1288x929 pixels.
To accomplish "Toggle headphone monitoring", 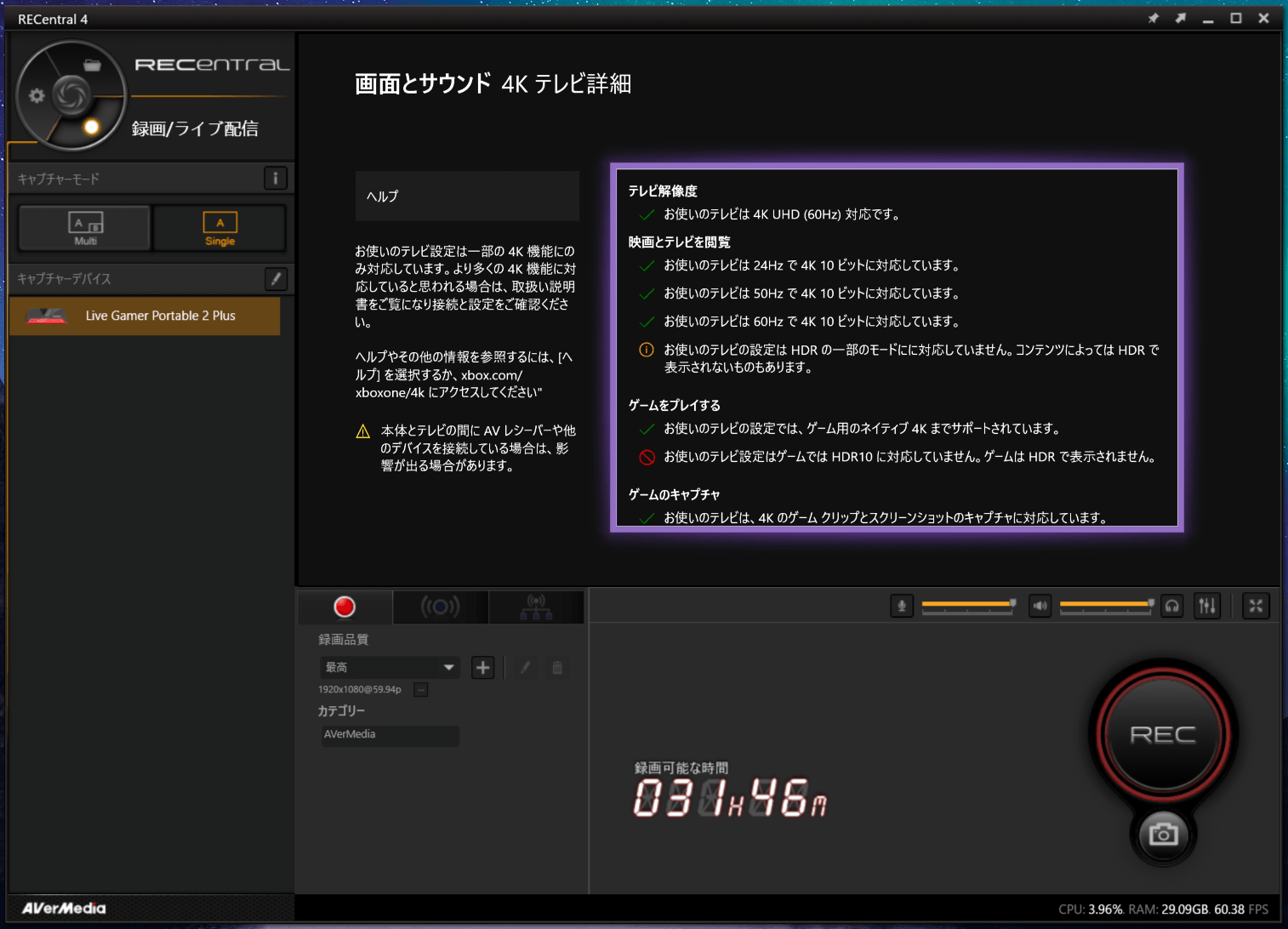I will pyautogui.click(x=1172, y=606).
